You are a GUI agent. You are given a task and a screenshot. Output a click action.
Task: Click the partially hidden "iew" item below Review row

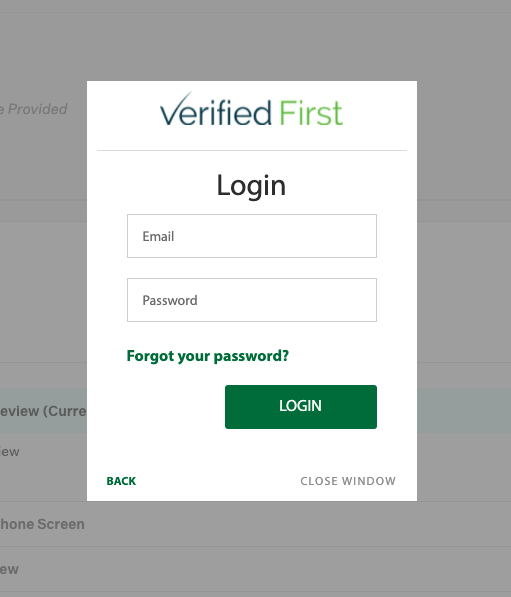(10, 452)
